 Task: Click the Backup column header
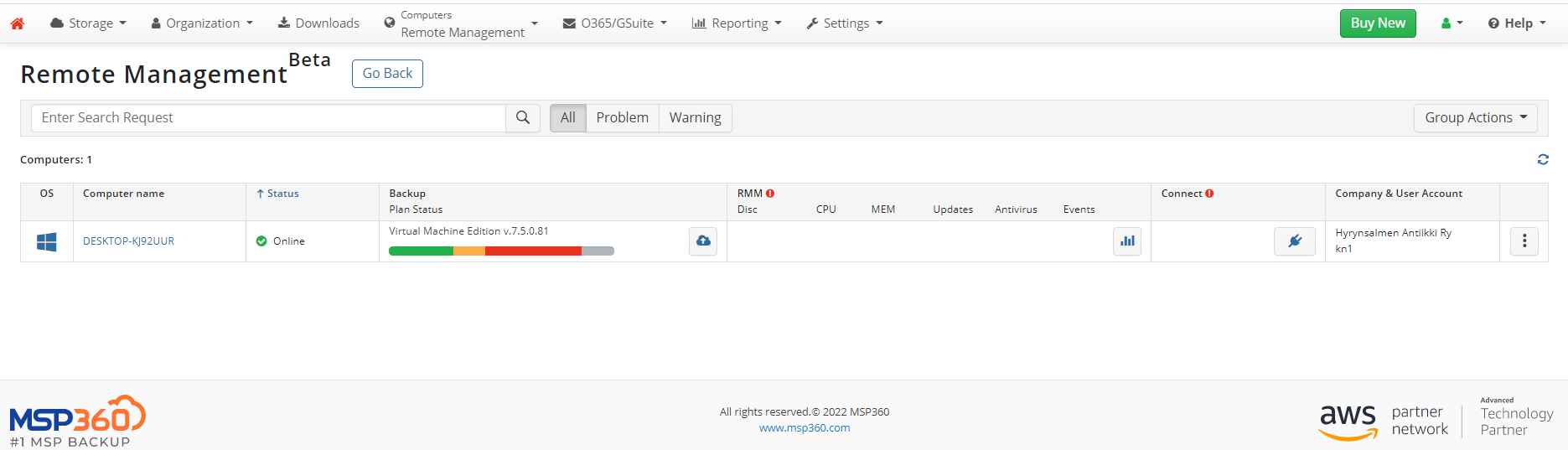407,194
